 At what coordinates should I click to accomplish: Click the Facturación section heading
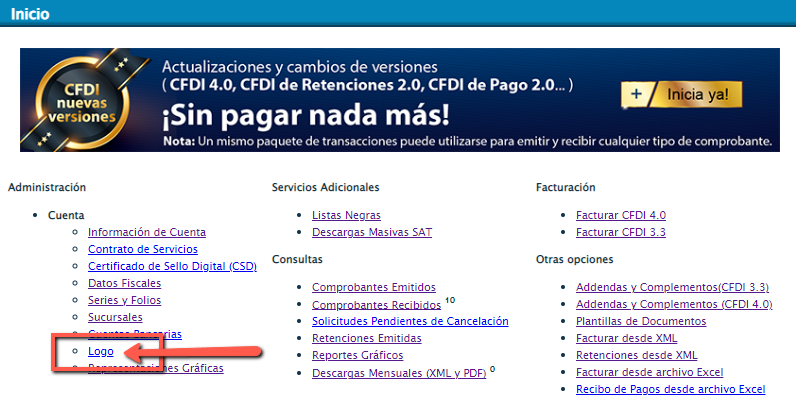click(566, 187)
